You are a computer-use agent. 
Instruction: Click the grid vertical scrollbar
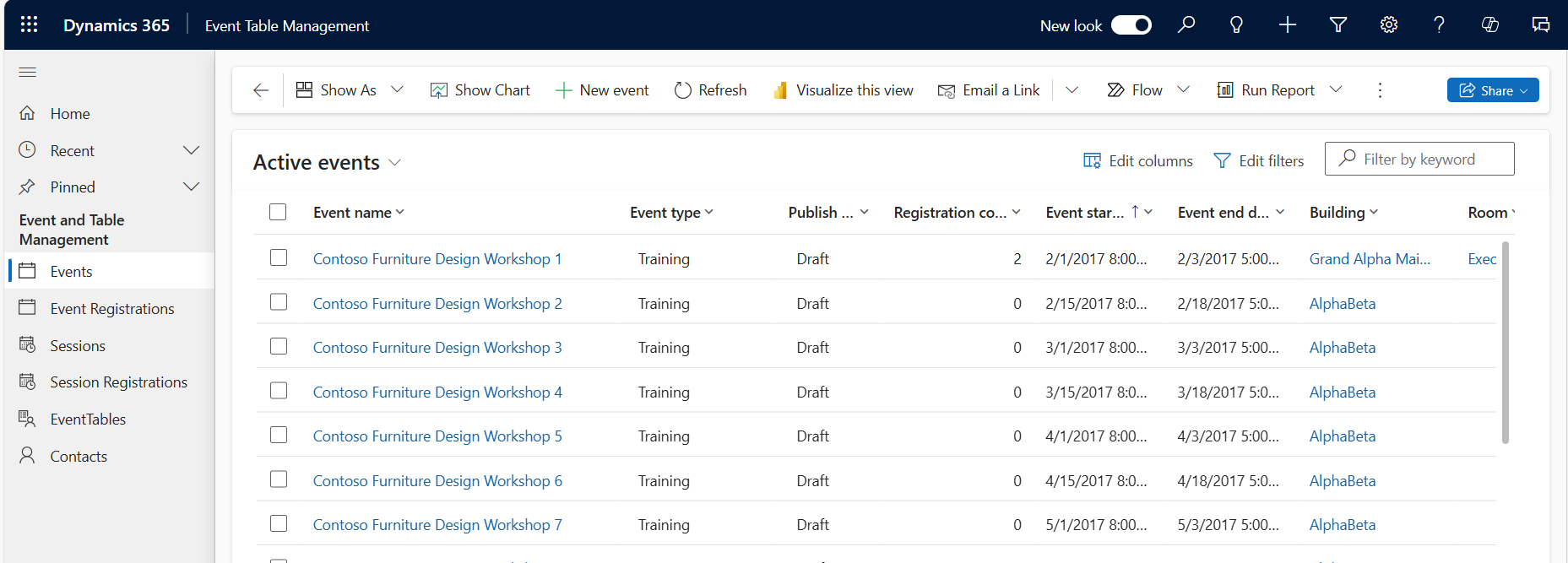point(1505,342)
